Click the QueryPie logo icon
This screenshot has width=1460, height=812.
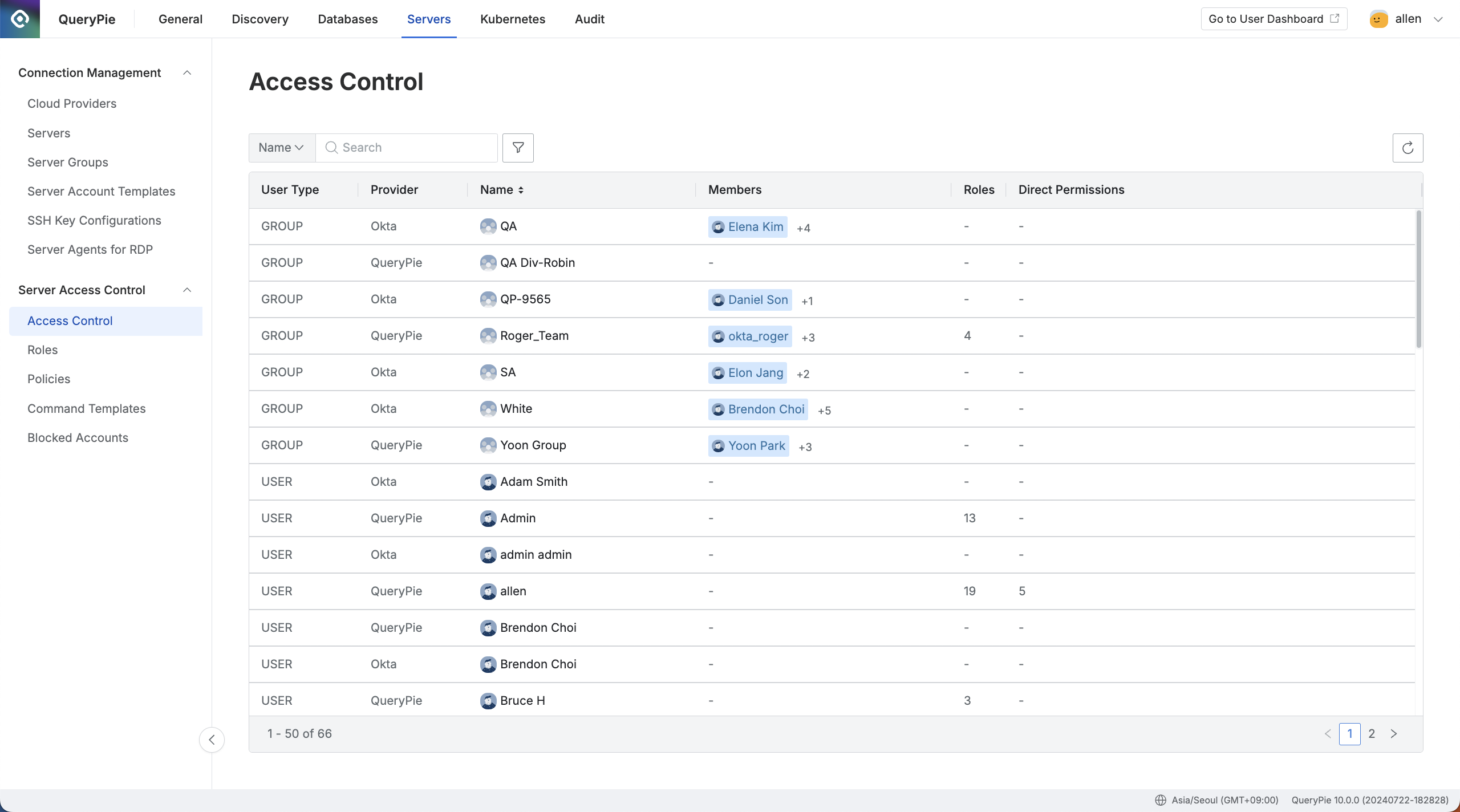20,19
